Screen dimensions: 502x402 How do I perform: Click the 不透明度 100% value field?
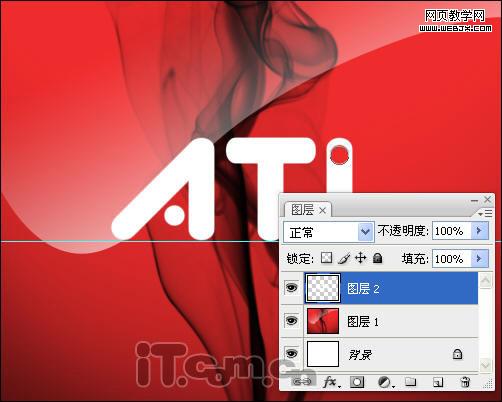(451, 231)
